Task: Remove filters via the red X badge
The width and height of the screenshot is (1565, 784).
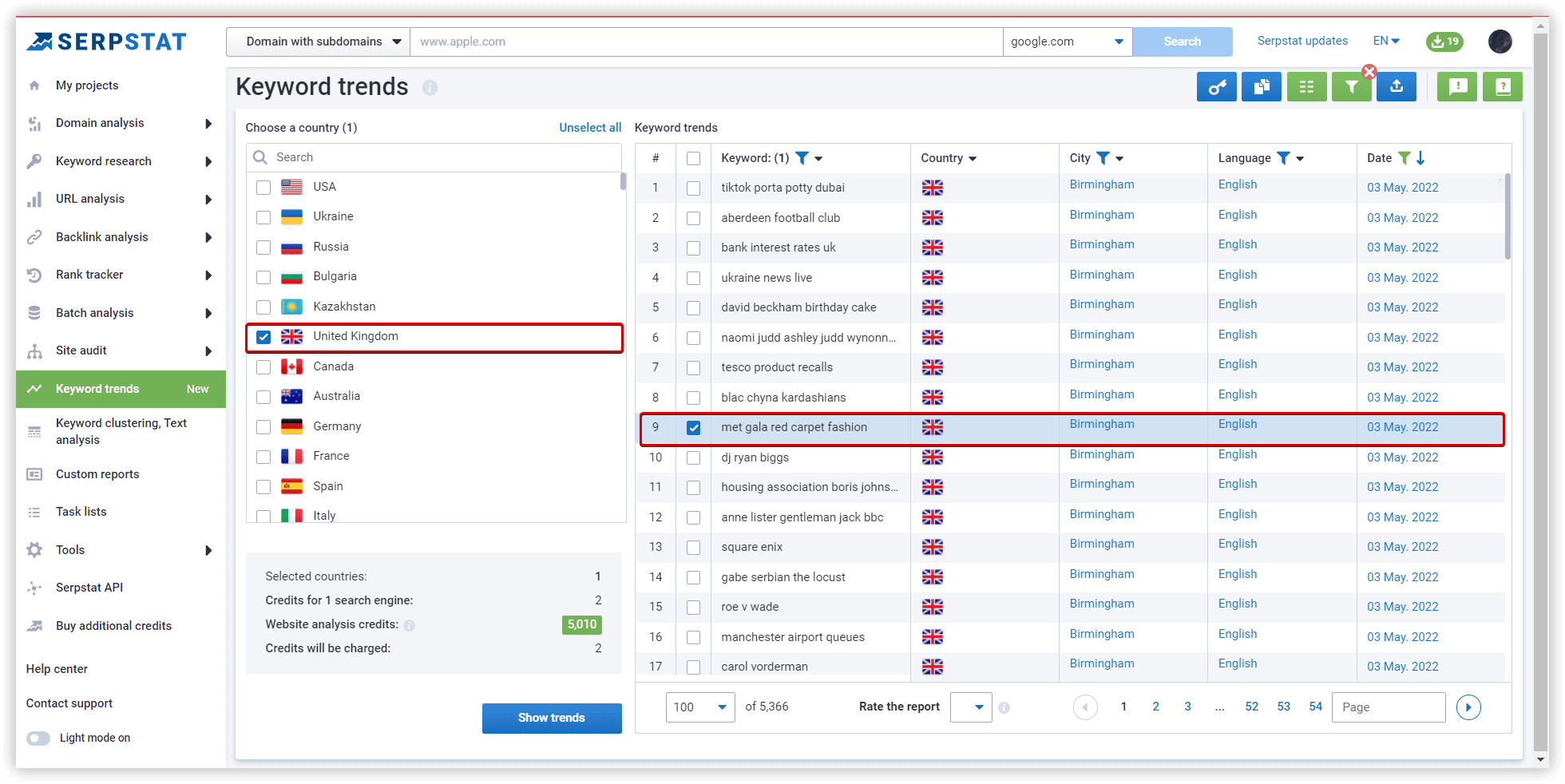Action: [x=1369, y=72]
